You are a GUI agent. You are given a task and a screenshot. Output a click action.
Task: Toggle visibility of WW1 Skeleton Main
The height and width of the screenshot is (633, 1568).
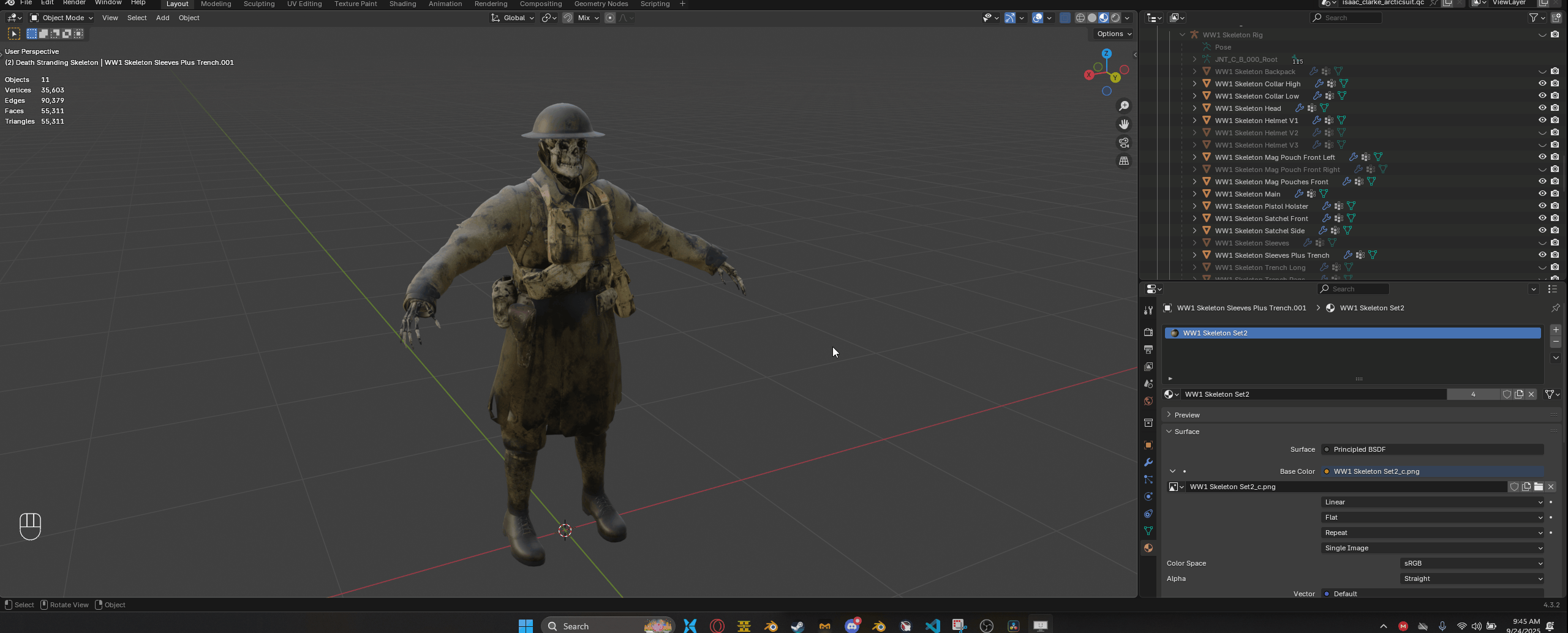point(1542,193)
